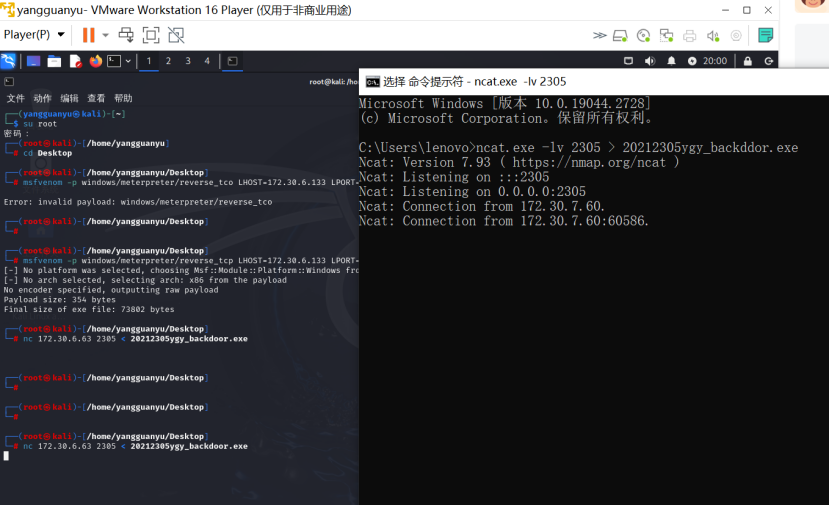Viewport: 830px width, 505px height.
Task: Open the 帮助 menu in Kali terminal
Action: (x=123, y=98)
